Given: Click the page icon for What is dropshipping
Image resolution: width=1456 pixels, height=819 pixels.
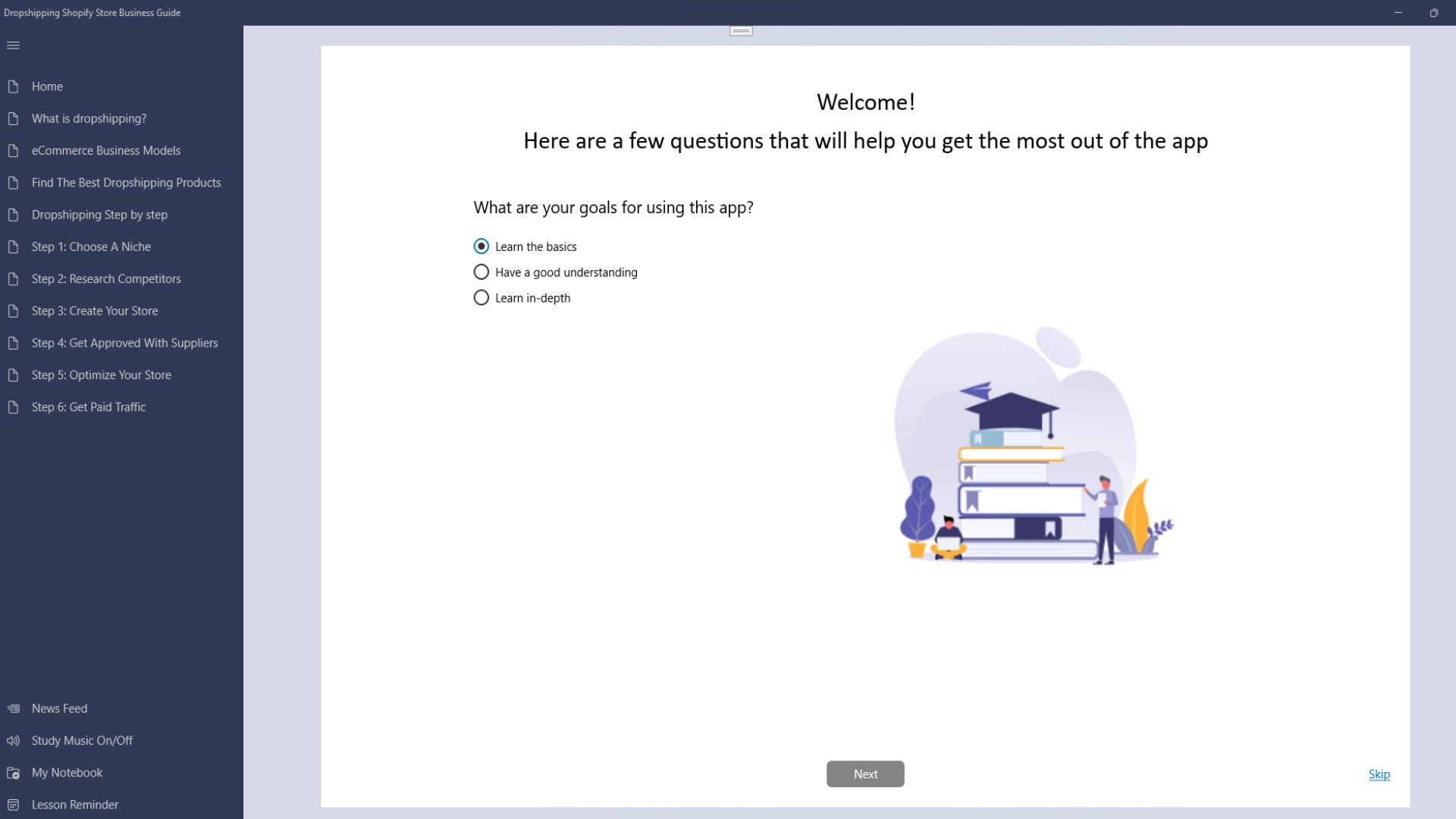Looking at the screenshot, I should [x=13, y=118].
